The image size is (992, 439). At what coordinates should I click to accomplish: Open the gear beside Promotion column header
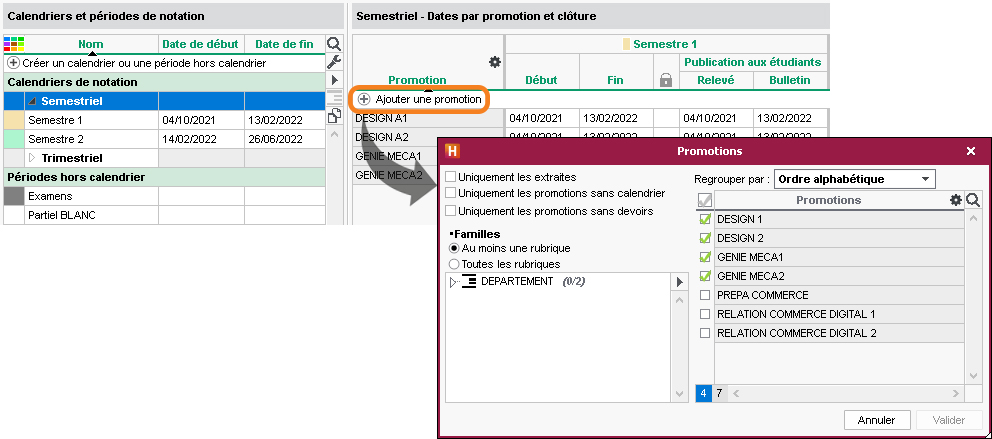click(x=495, y=62)
